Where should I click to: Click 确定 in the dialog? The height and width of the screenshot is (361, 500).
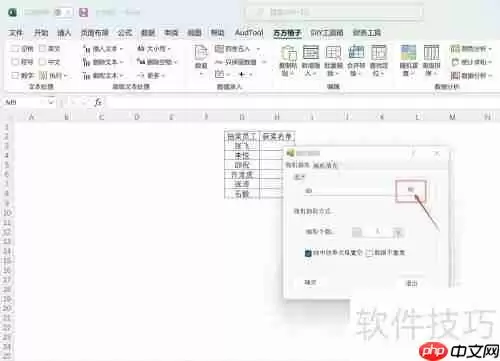(x=310, y=283)
